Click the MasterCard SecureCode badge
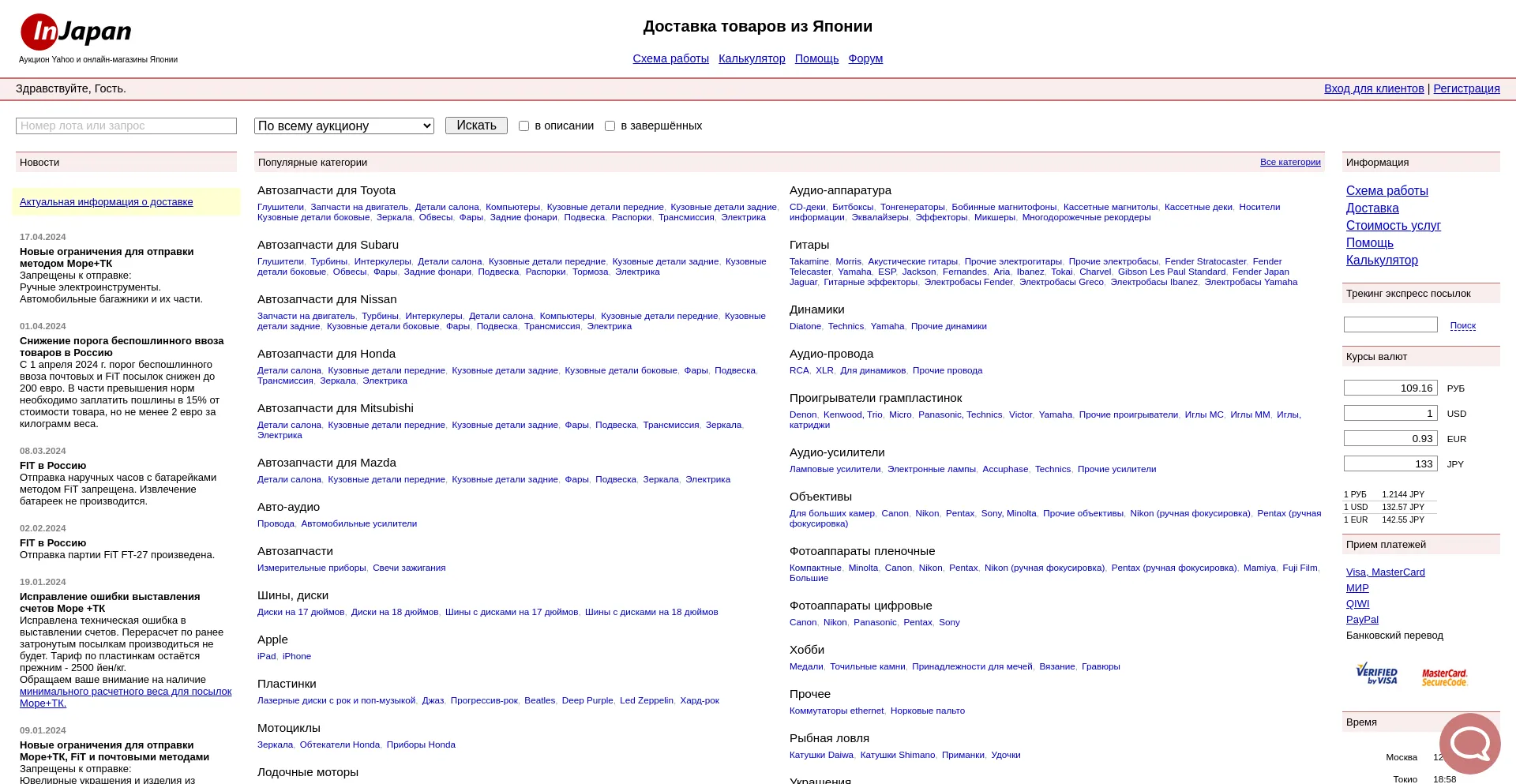This screenshot has height=784, width=1516. pyautogui.click(x=1444, y=677)
